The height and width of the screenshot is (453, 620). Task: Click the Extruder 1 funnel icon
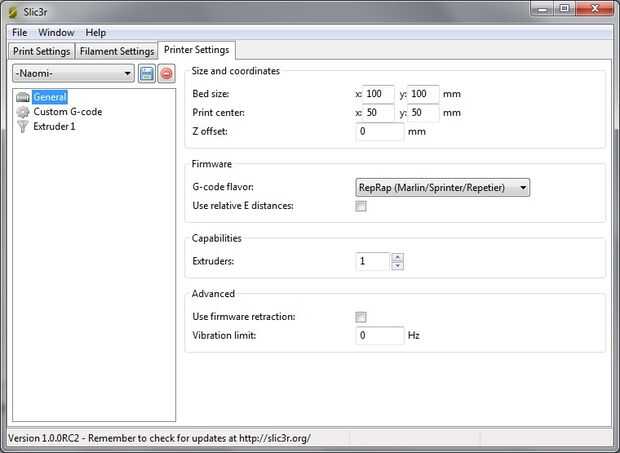click(23, 126)
